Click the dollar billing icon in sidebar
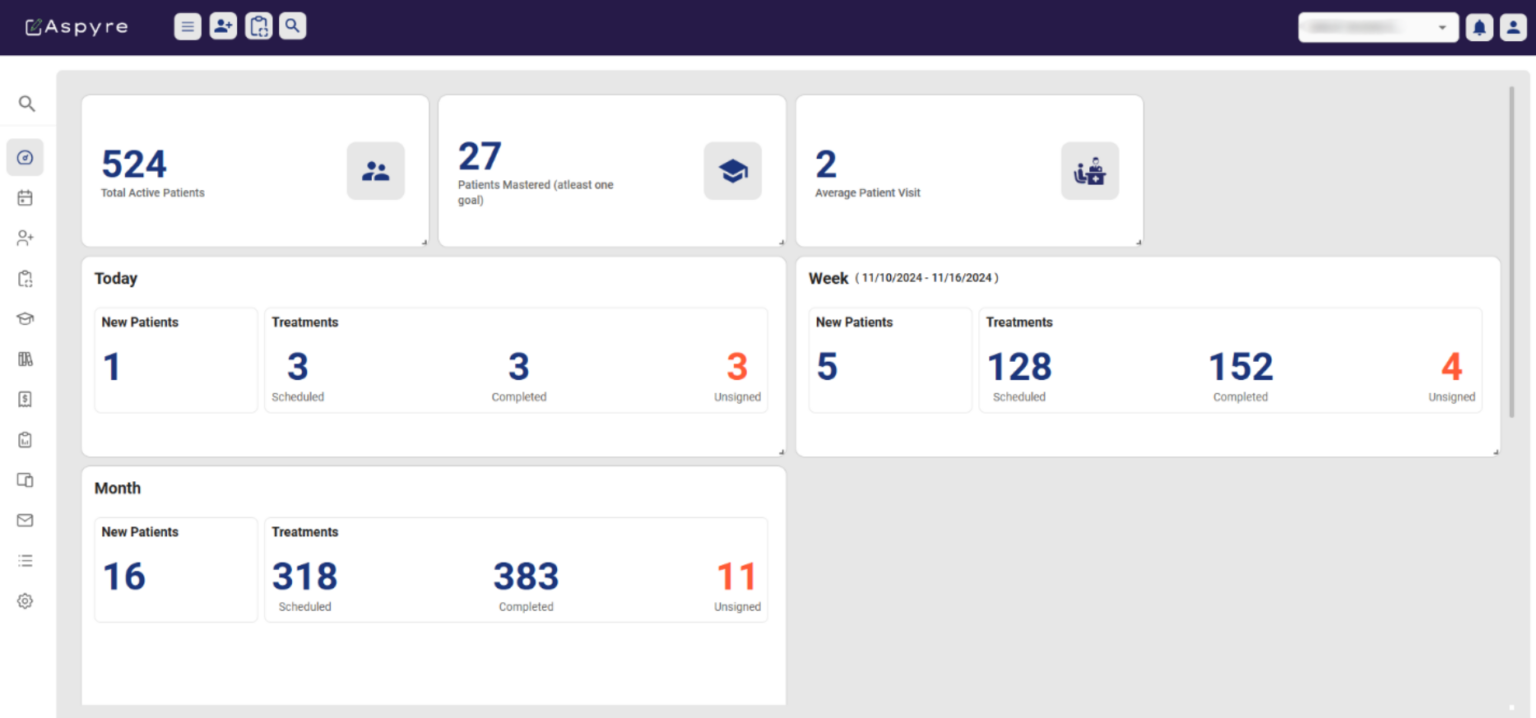 click(25, 399)
